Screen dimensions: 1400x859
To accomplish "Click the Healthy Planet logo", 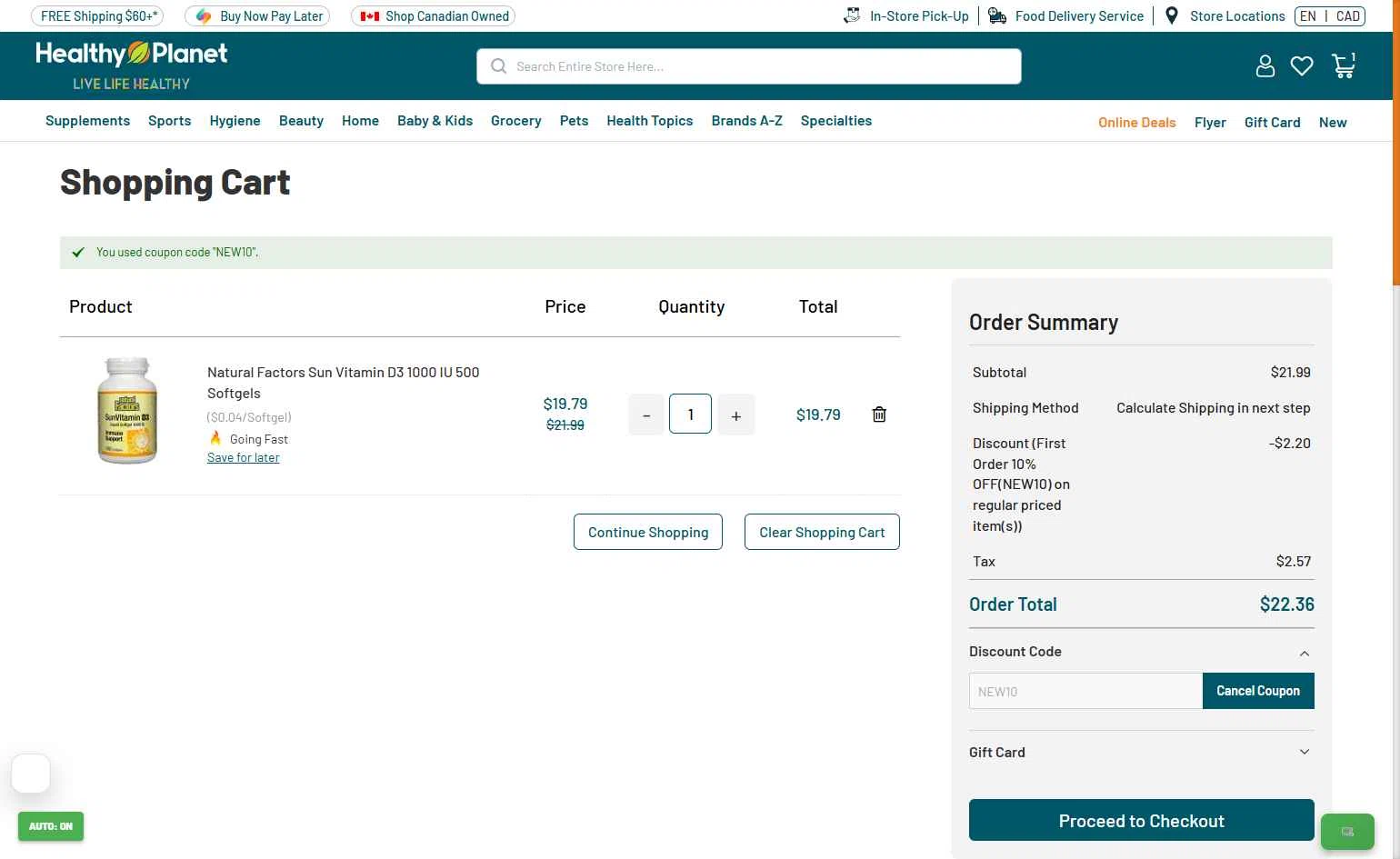I will coord(132,65).
